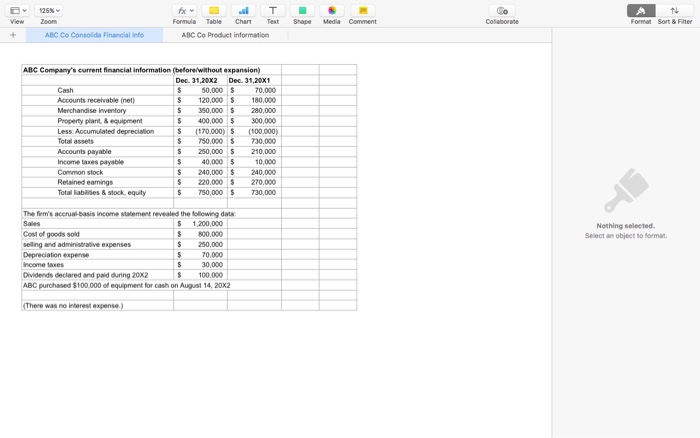The image size is (700, 438).
Task: Select the Merchandise inventory label cell
Action: [x=98, y=110]
